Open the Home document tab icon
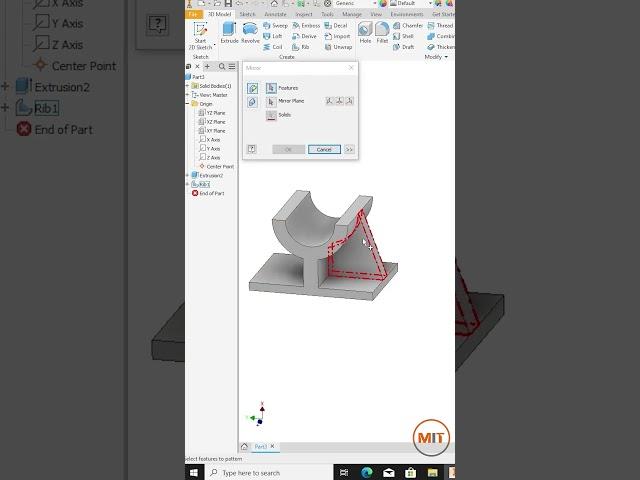The image size is (640, 480). click(x=244, y=447)
